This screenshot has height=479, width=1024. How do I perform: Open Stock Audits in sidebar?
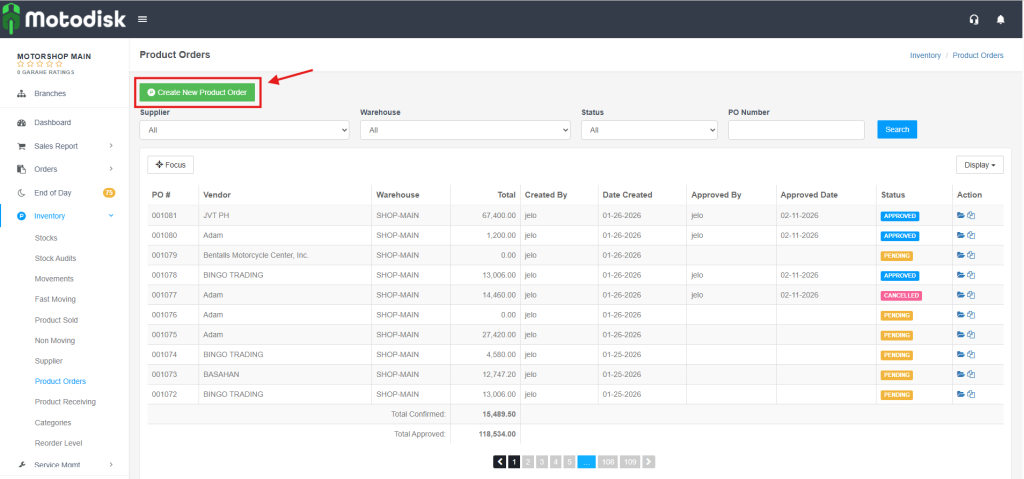[57, 258]
